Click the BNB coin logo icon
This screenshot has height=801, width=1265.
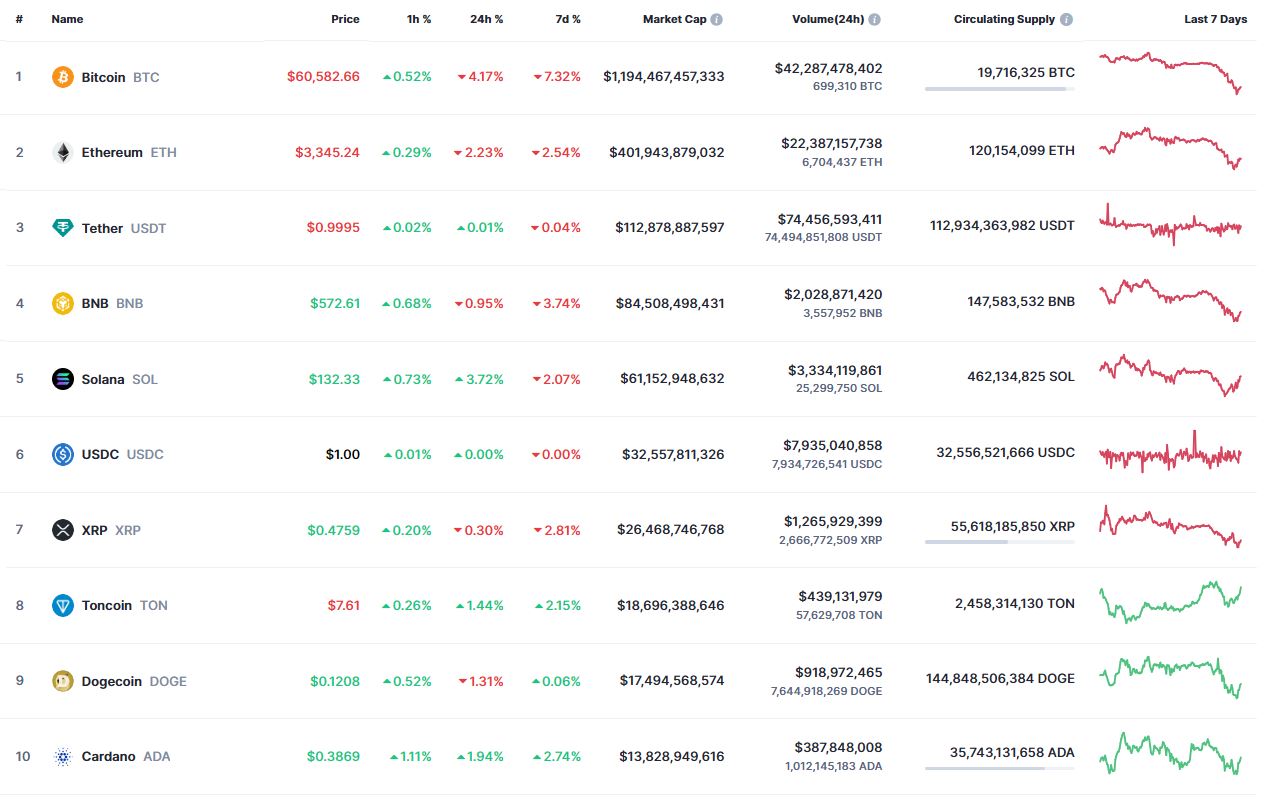coord(63,303)
